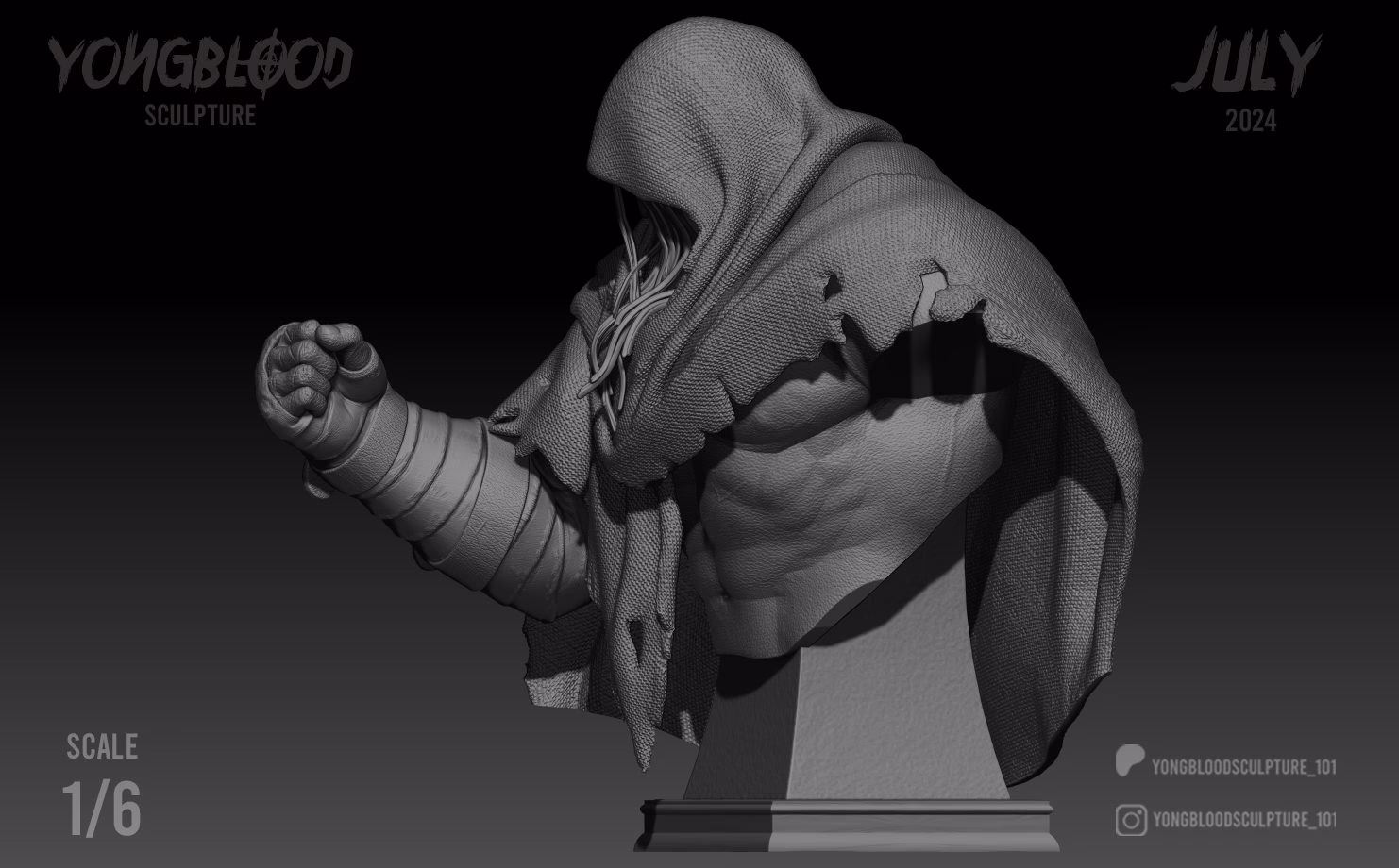The image size is (1399, 868).
Task: Click the Yongblood logo text
Action: coord(200,65)
